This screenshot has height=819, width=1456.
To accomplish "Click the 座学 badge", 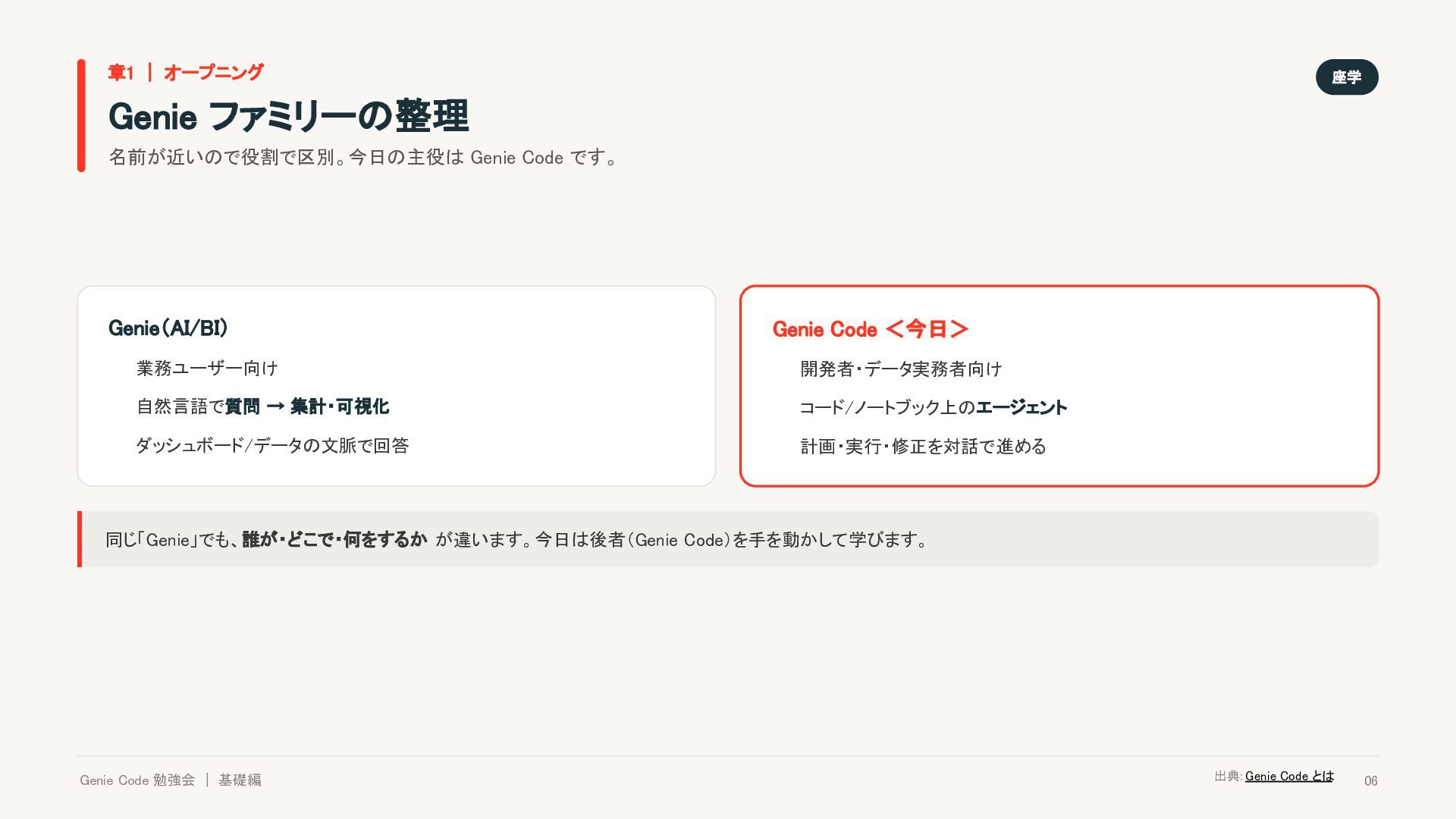I will (1347, 77).
